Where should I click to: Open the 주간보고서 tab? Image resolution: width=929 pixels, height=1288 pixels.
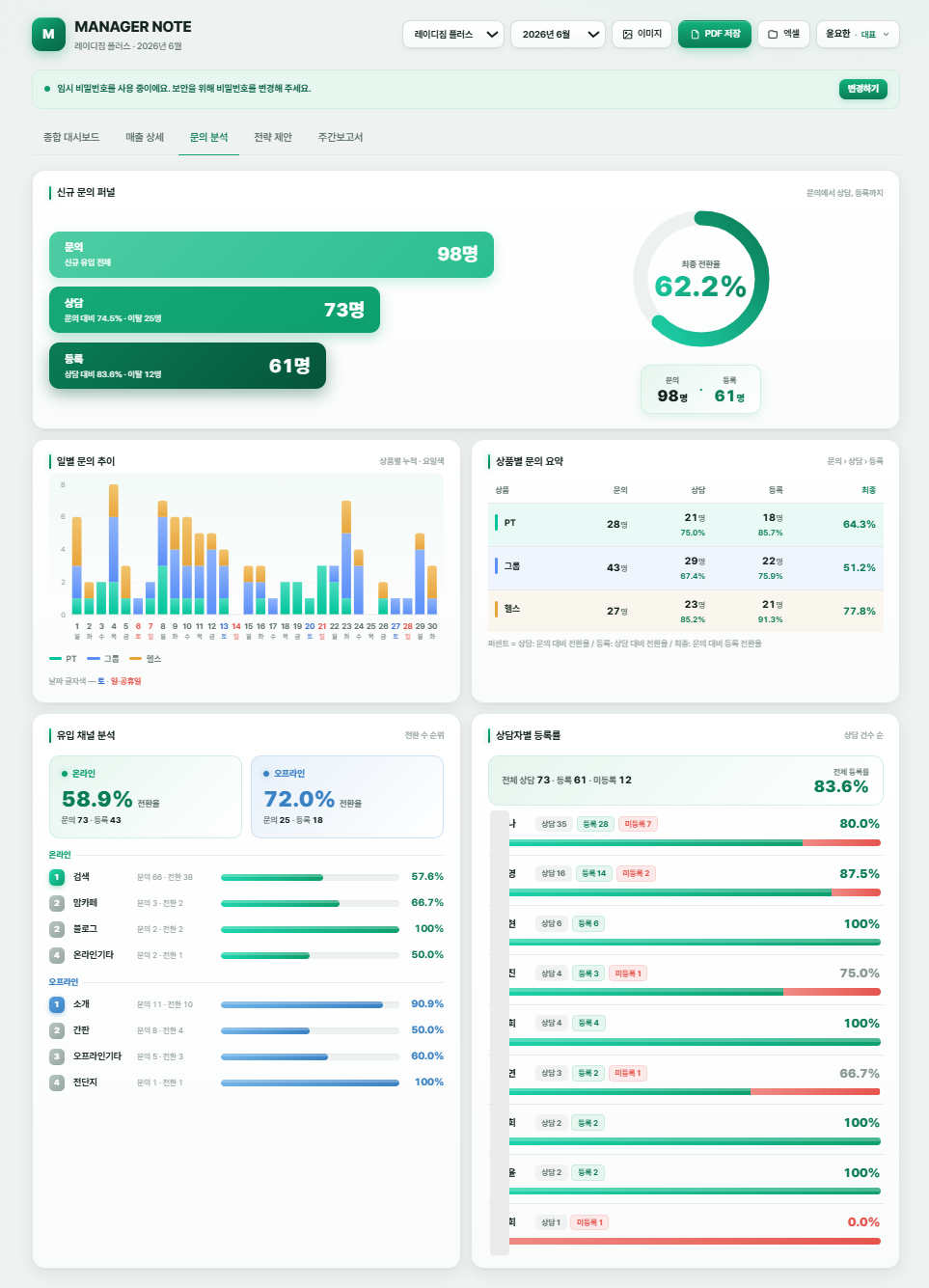pyautogui.click(x=341, y=137)
